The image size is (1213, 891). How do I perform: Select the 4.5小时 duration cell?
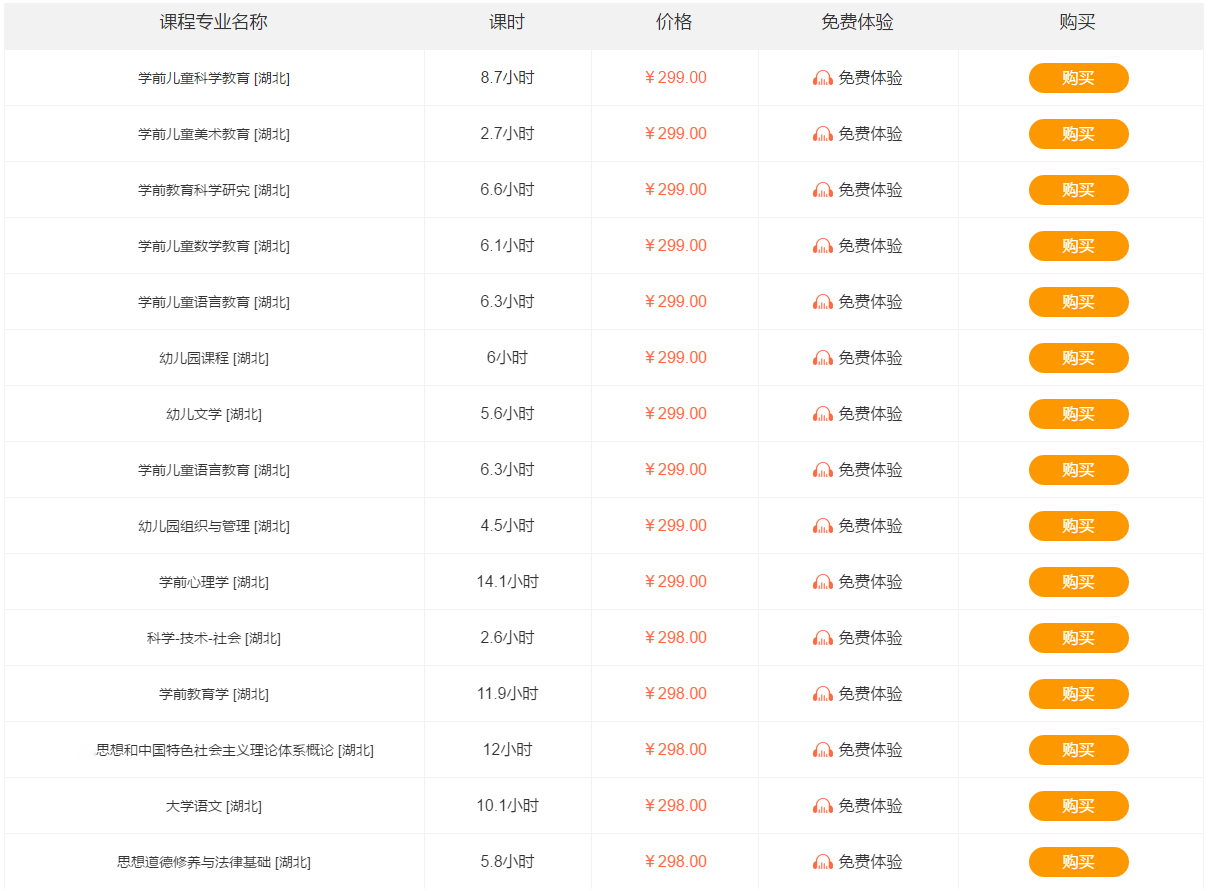[x=507, y=526]
